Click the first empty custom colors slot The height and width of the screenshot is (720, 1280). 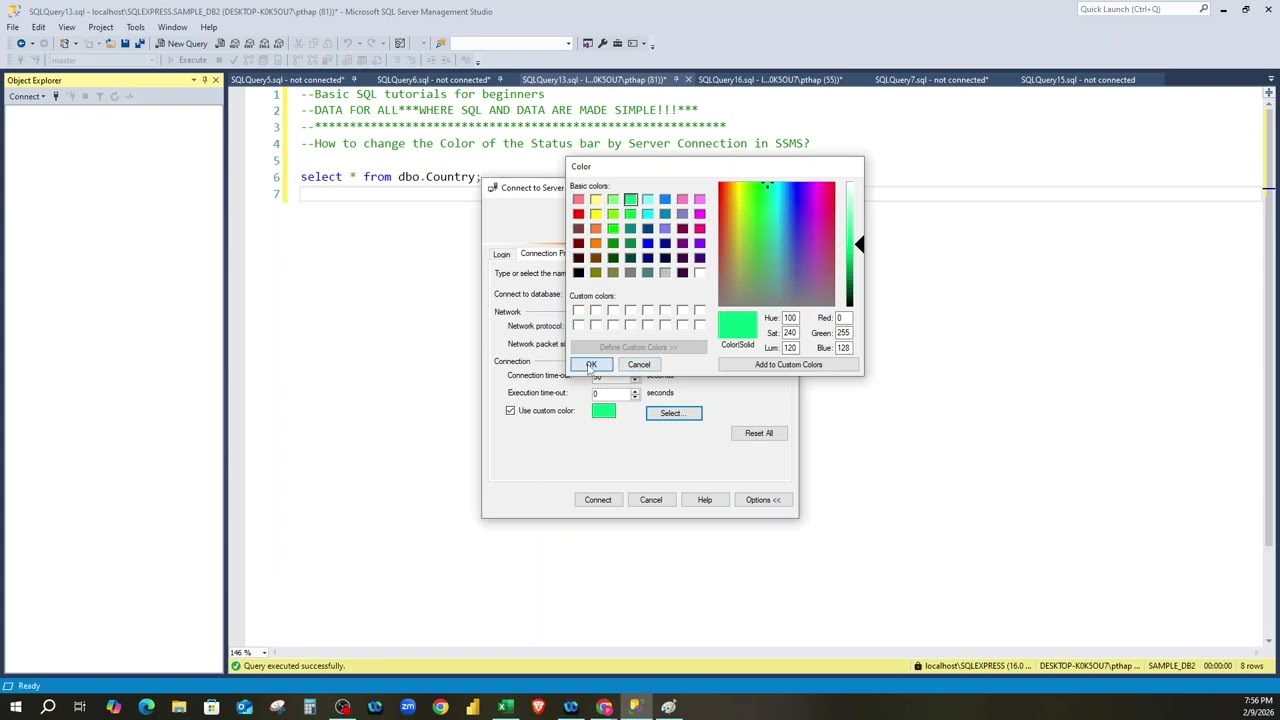(578, 310)
